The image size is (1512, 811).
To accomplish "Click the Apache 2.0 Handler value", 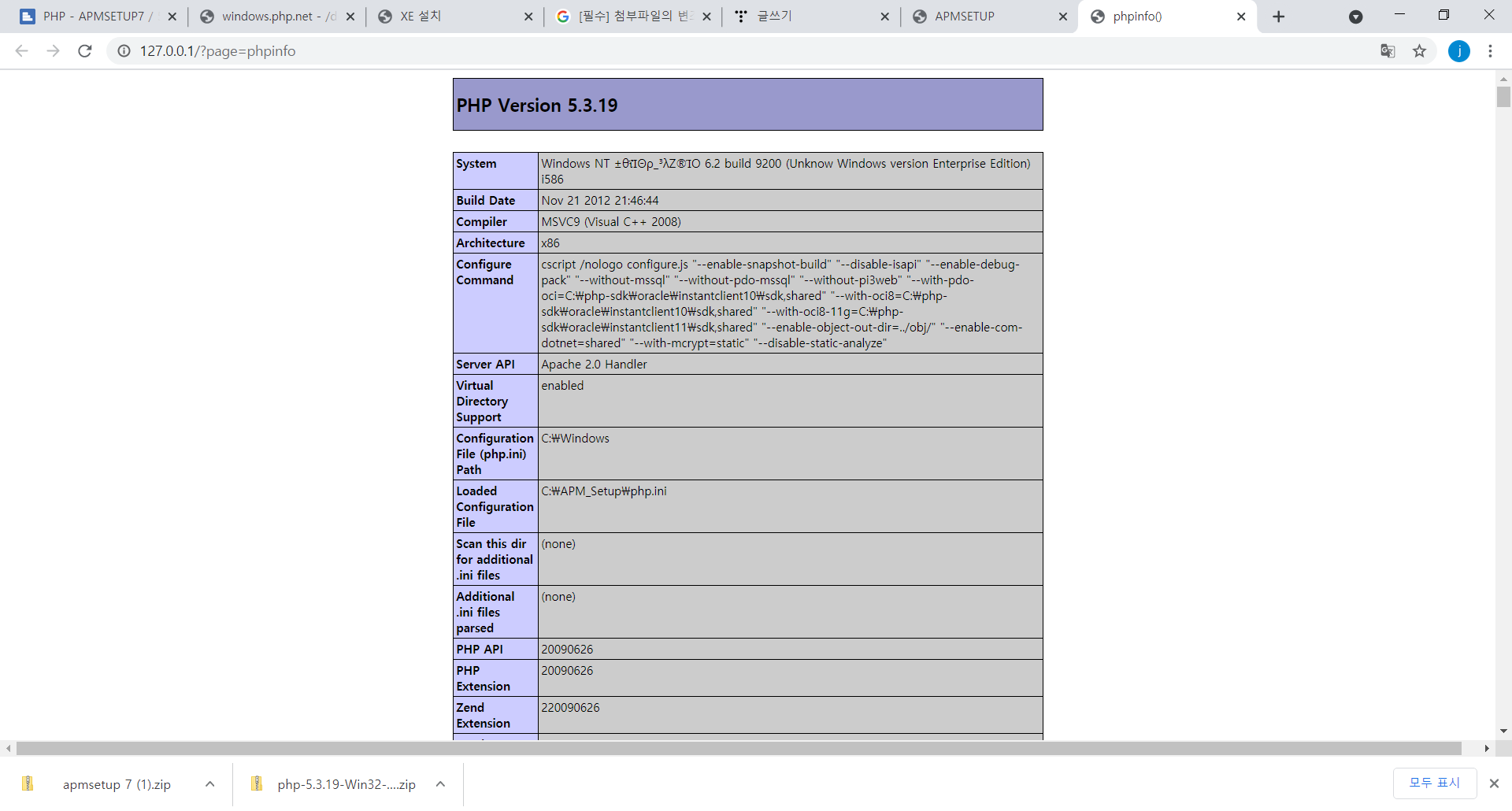I will pos(594,365).
